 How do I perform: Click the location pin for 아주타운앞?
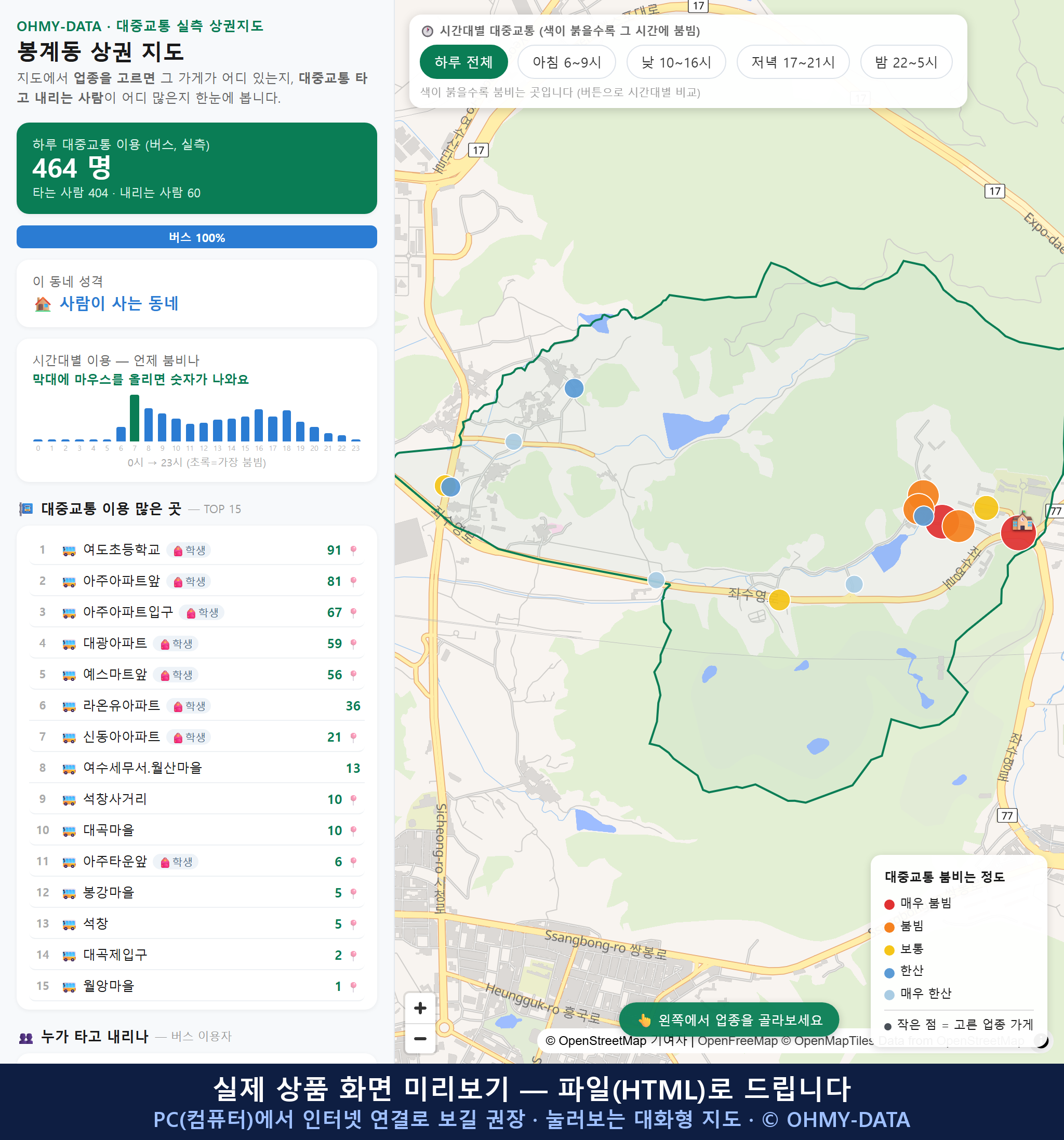pos(353,861)
